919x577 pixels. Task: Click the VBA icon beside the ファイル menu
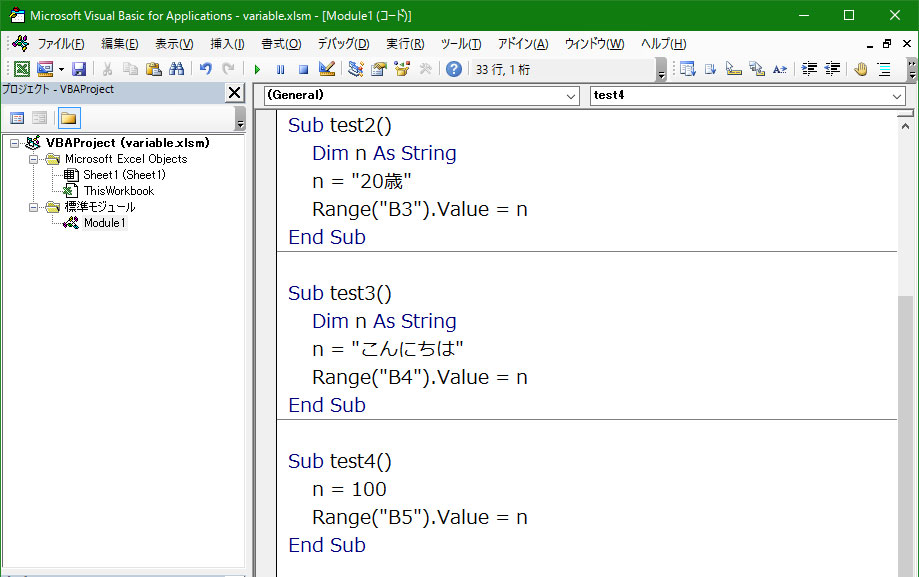(21, 43)
